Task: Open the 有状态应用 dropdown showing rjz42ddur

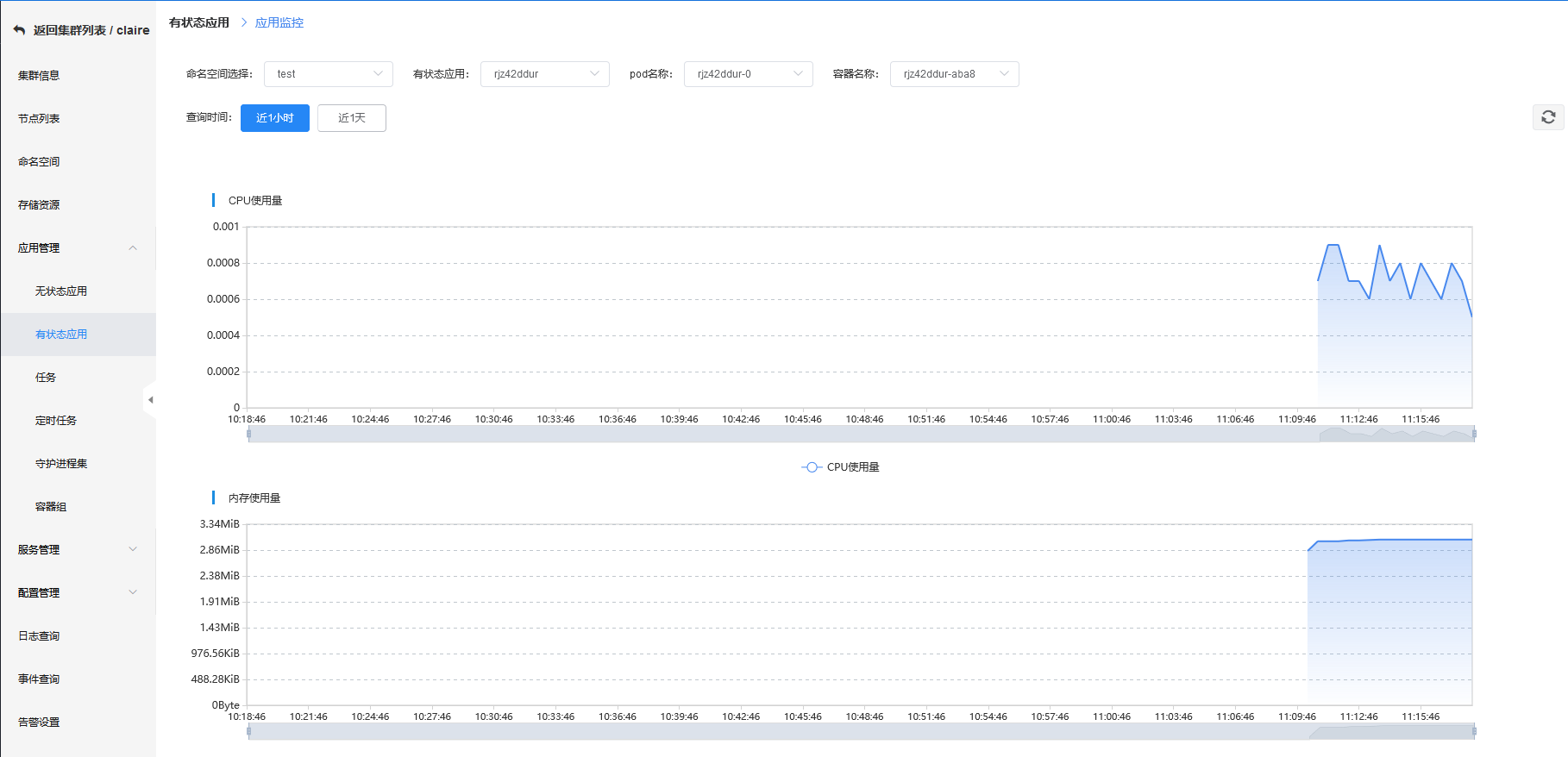Action: coord(545,74)
